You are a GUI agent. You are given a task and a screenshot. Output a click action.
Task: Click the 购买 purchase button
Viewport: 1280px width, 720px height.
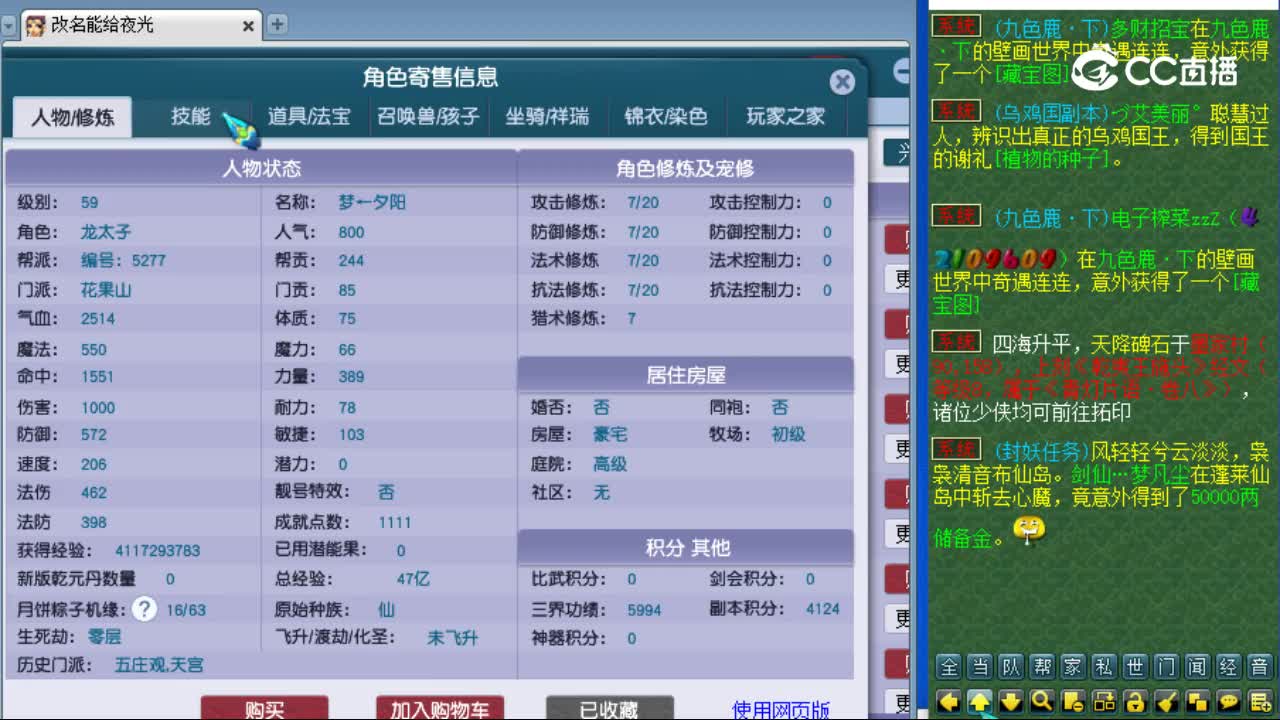point(265,708)
